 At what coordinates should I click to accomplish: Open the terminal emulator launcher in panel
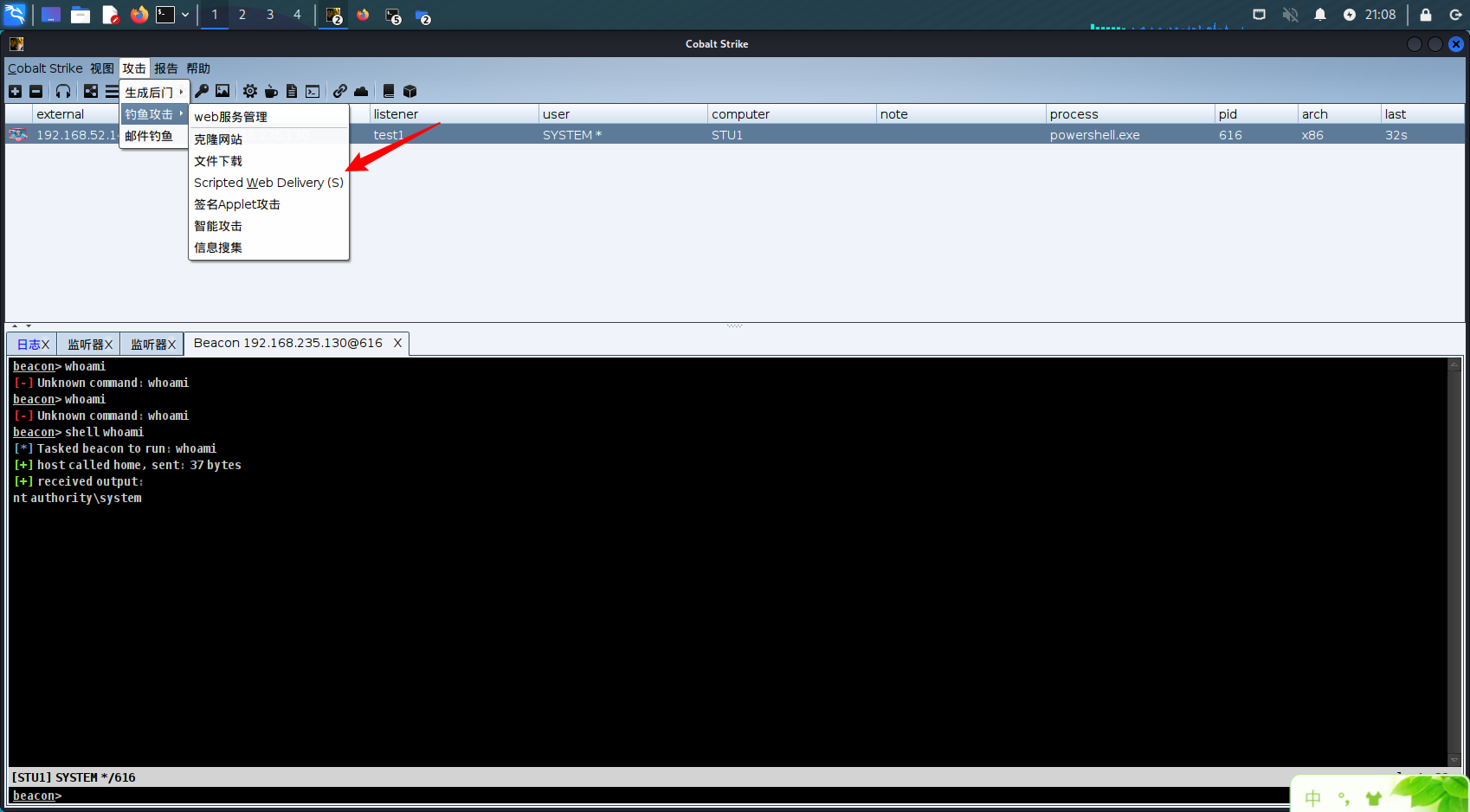[x=165, y=15]
